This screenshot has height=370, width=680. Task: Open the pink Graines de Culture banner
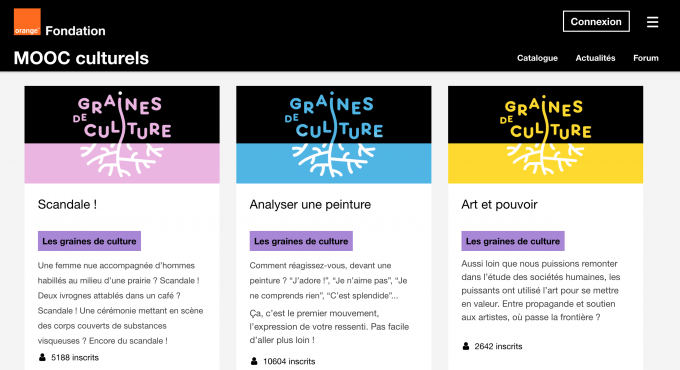[122, 134]
